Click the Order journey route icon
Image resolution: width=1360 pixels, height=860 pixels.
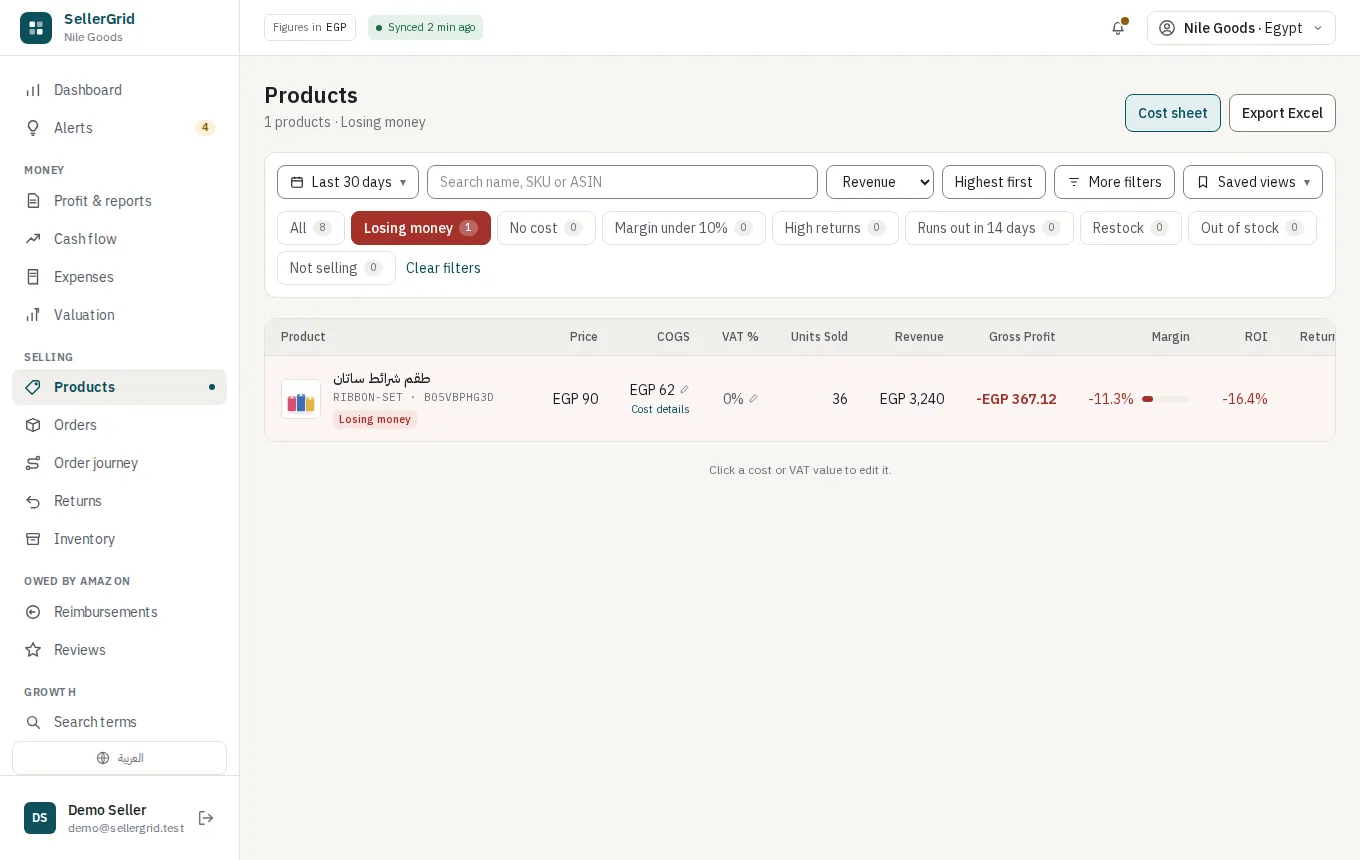33,463
